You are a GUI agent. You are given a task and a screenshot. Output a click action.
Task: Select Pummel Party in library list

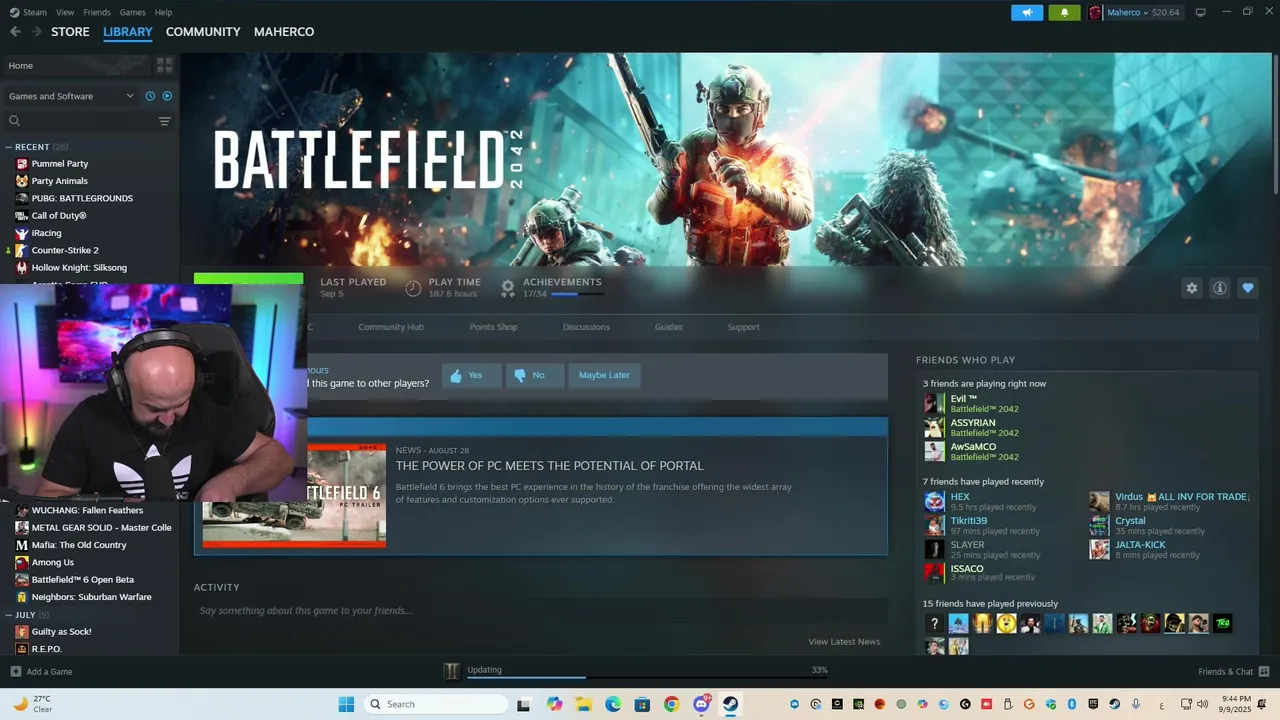60,164
